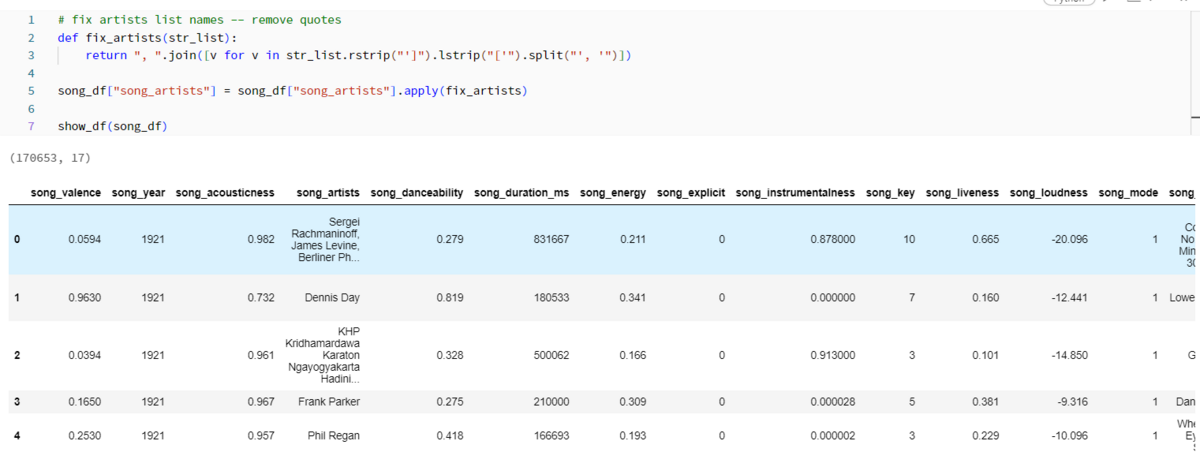Click instrumentalness value 0.000002
The width and height of the screenshot is (1200, 467).
click(832, 436)
